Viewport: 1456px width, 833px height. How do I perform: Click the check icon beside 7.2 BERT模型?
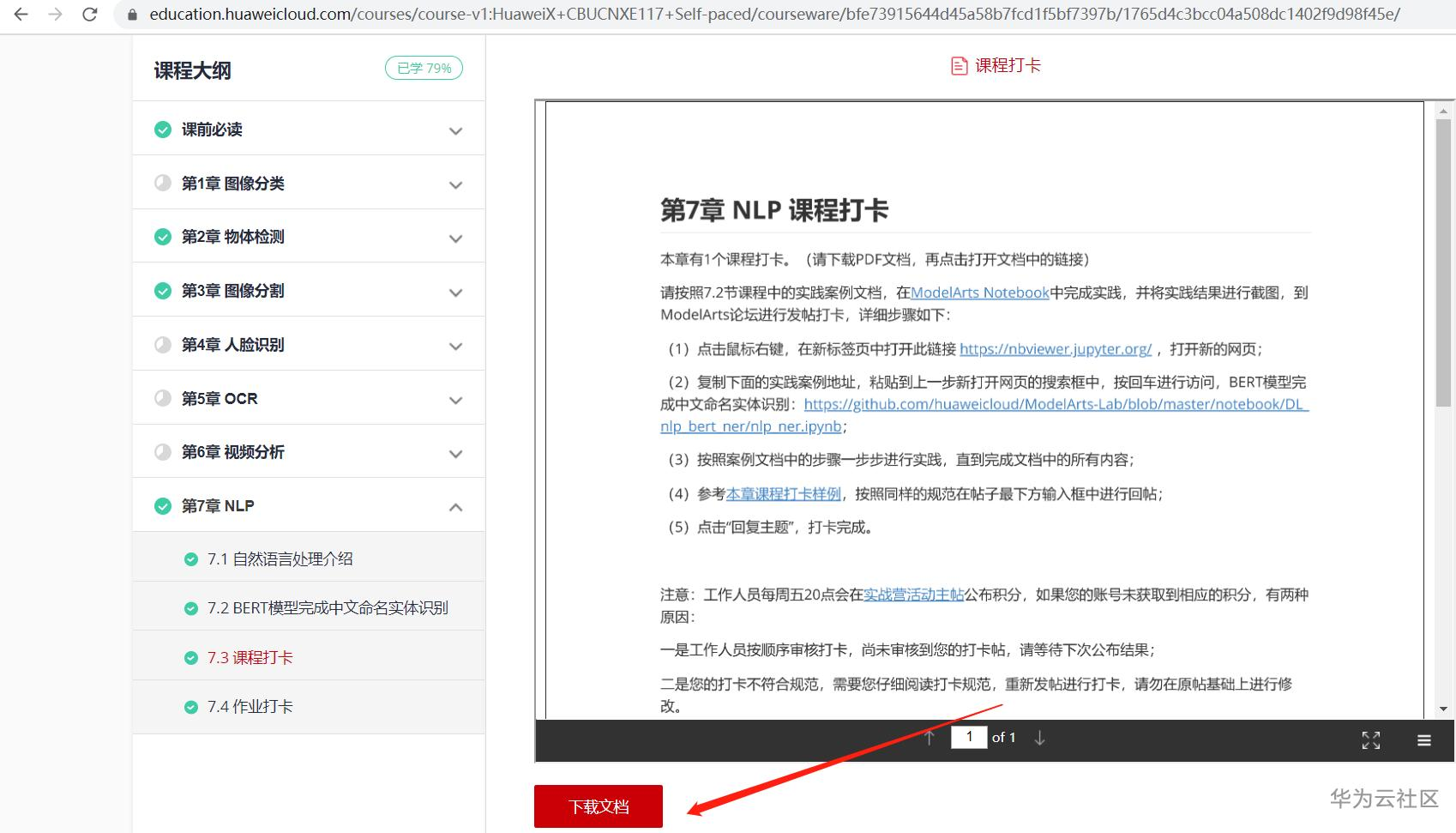191,608
